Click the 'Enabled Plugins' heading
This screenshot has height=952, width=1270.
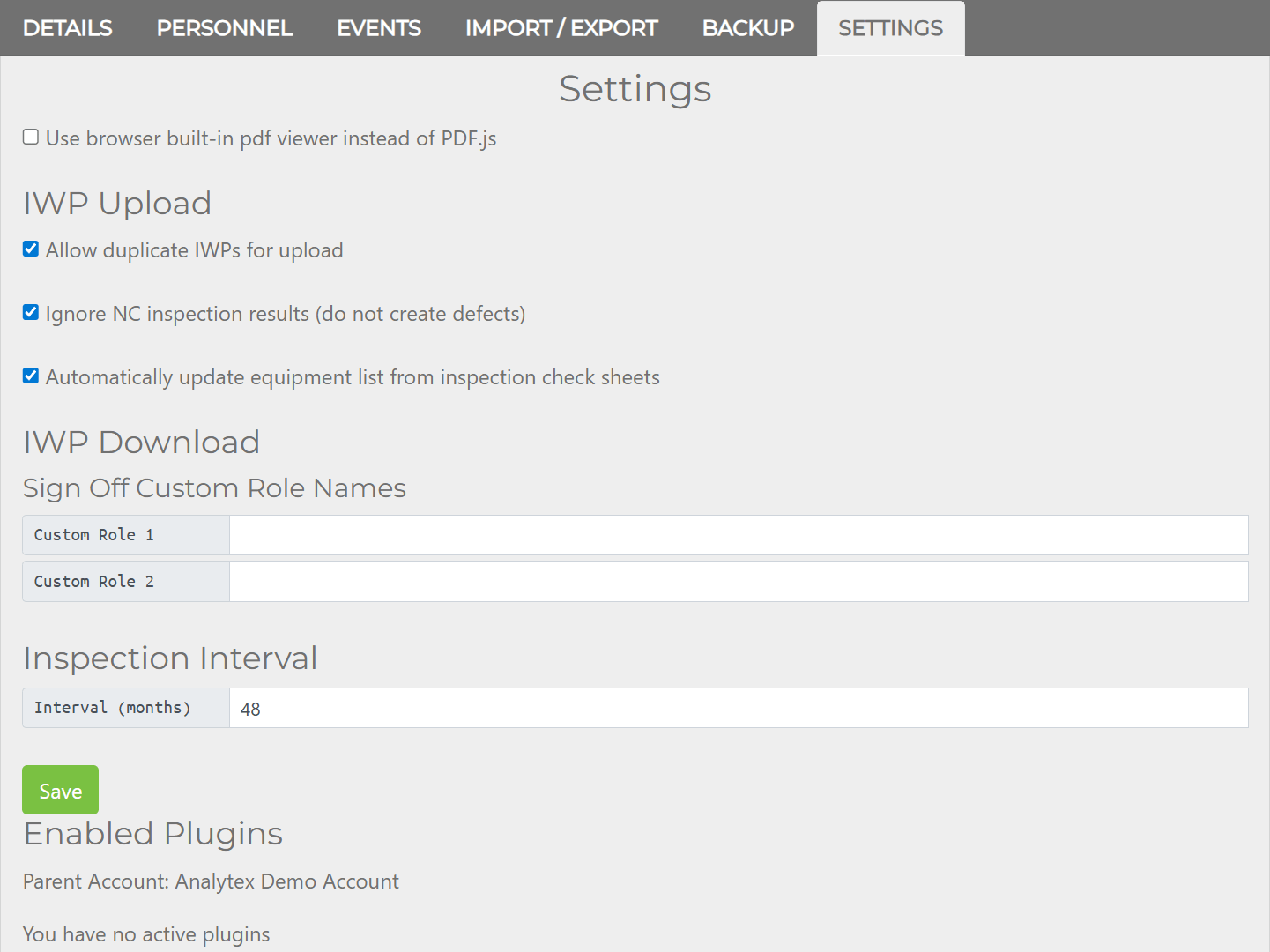(152, 834)
